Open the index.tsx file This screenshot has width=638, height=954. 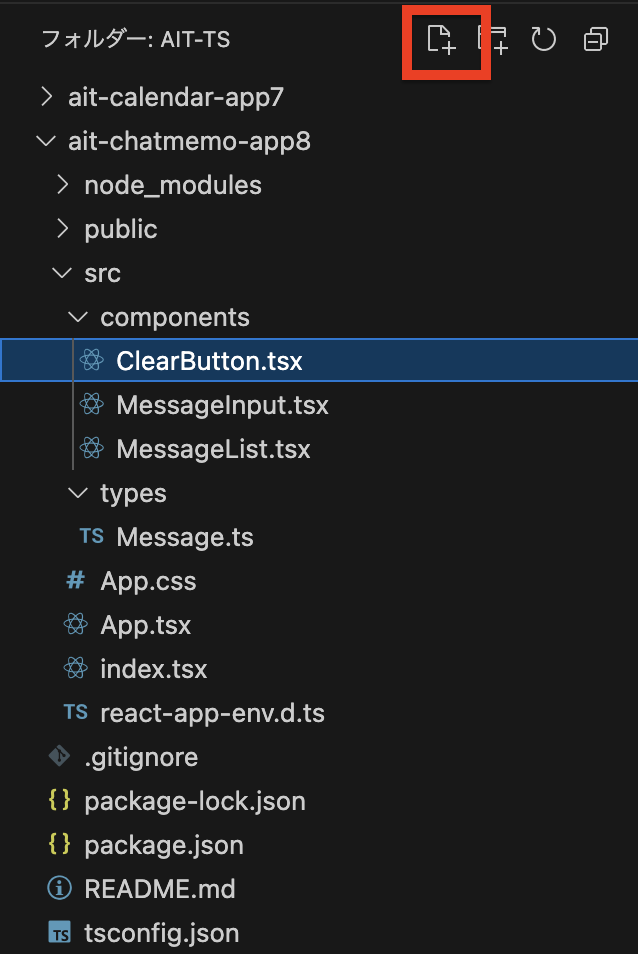tap(154, 669)
